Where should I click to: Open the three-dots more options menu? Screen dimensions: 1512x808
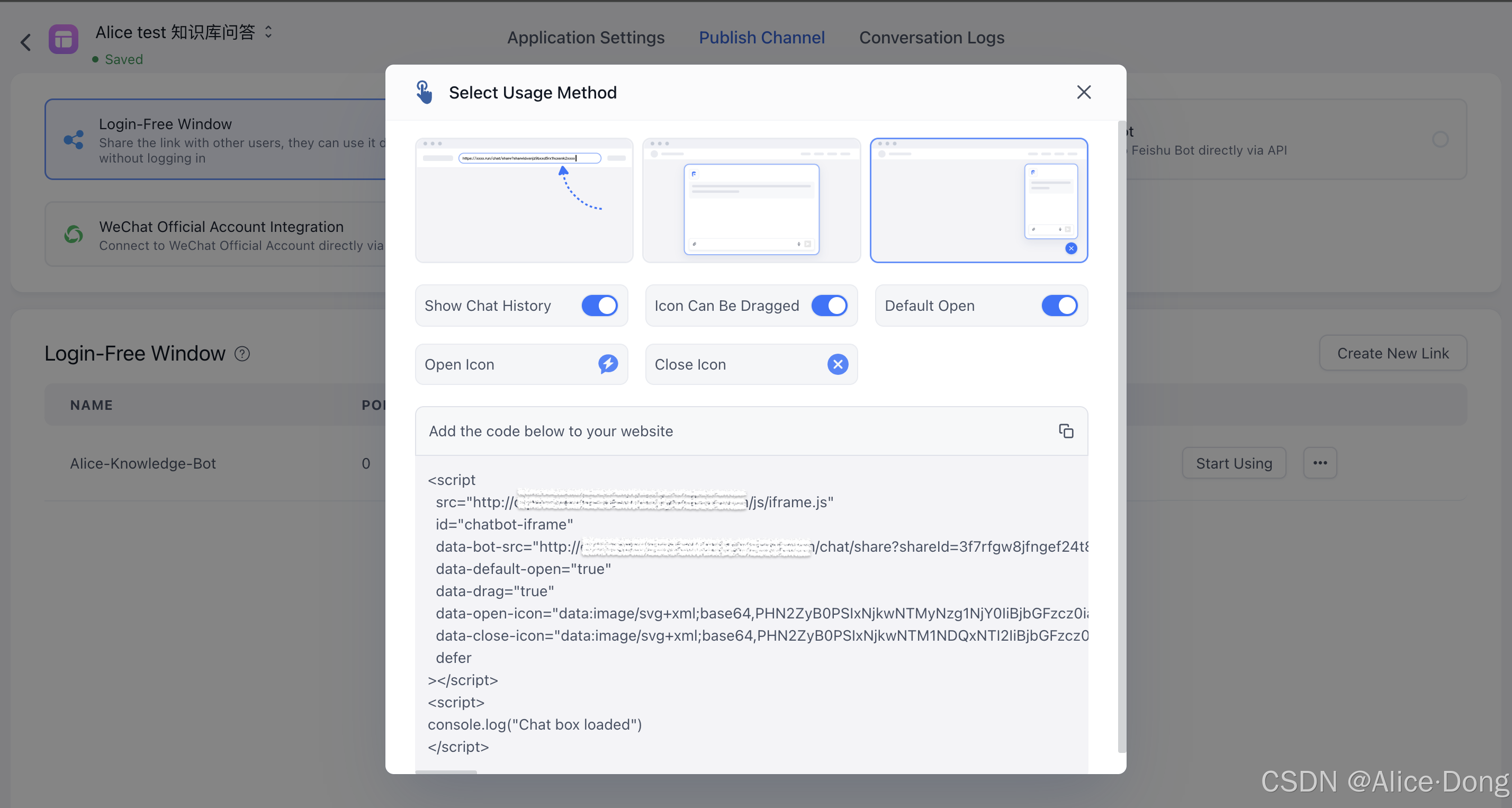tap(1320, 463)
